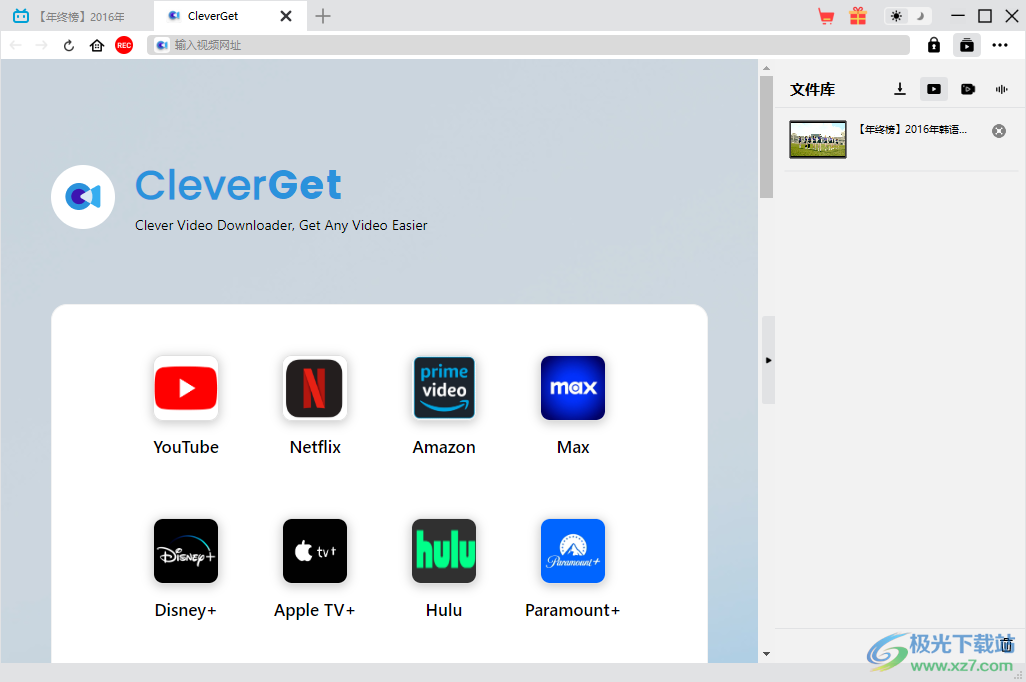
Task: Open the Apple TV+ tile
Action: click(315, 551)
